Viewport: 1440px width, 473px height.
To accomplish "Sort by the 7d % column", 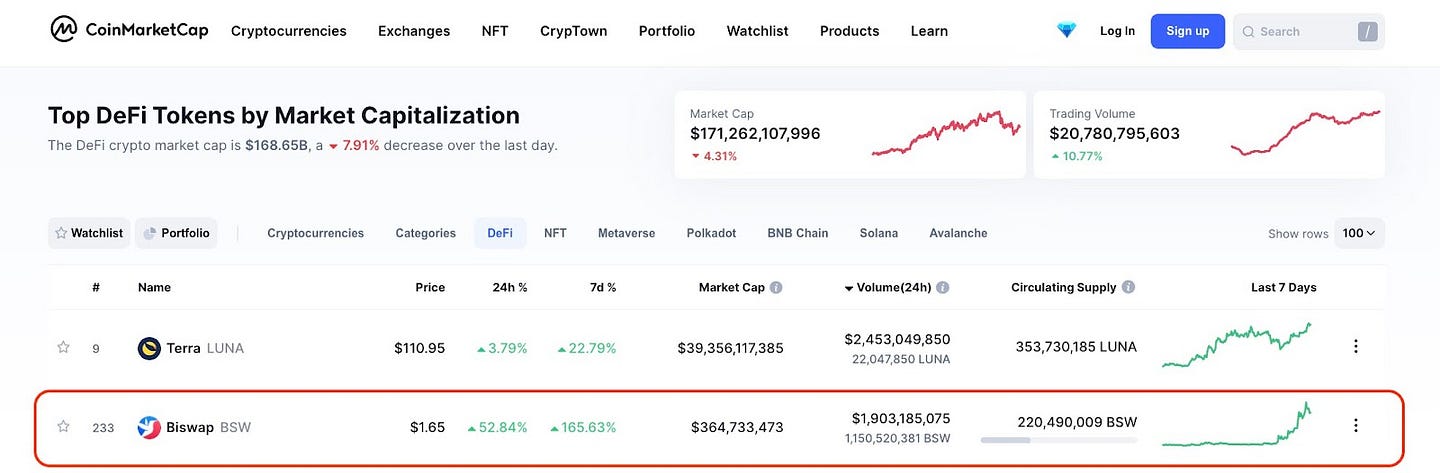I will [x=603, y=287].
